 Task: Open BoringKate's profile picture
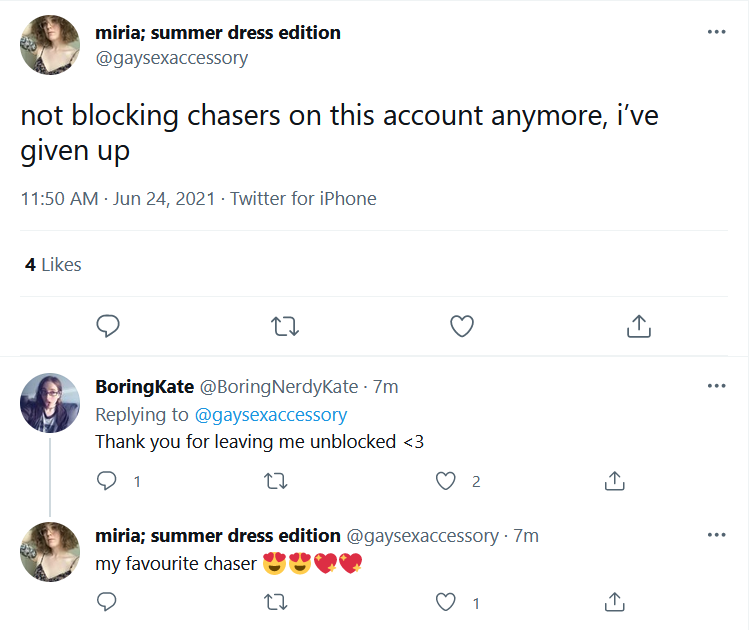50,403
